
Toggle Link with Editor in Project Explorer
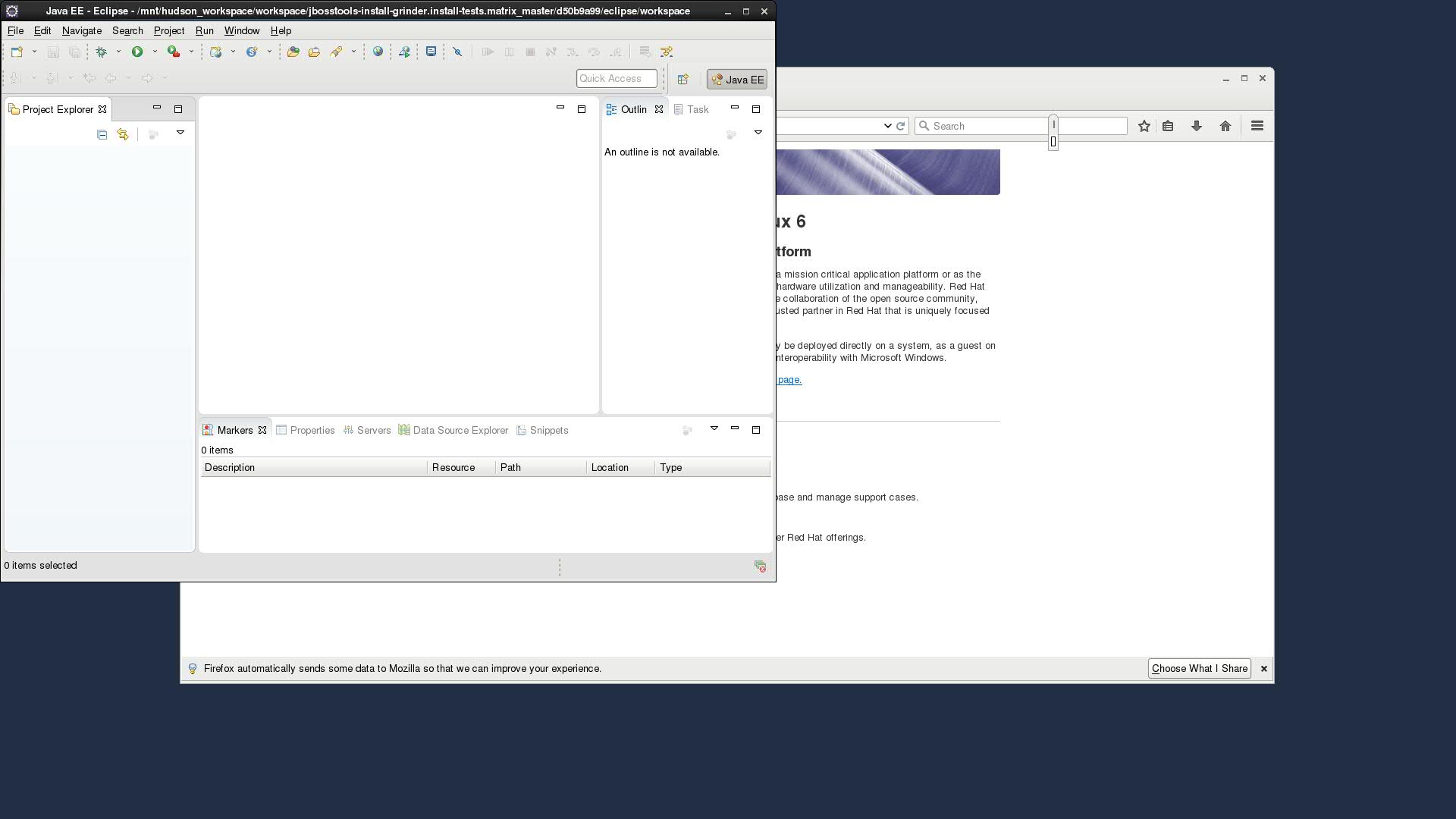(123, 134)
